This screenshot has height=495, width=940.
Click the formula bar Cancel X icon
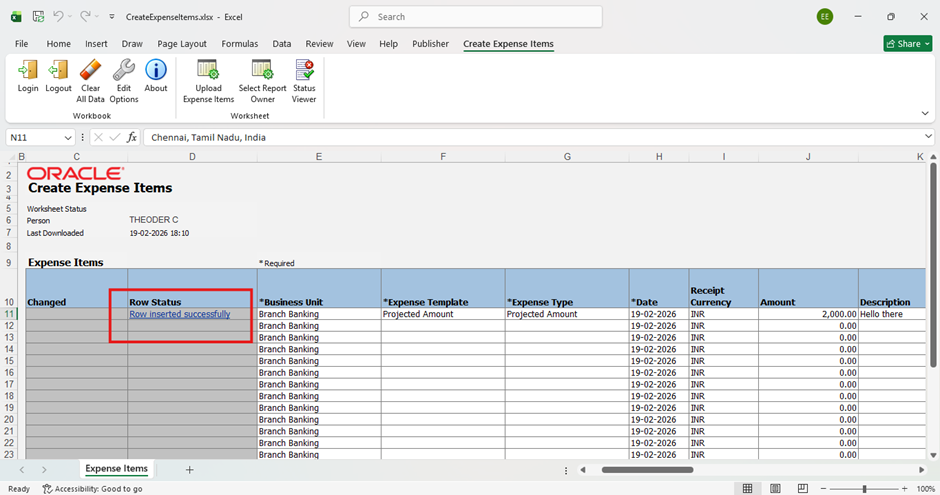click(98, 137)
